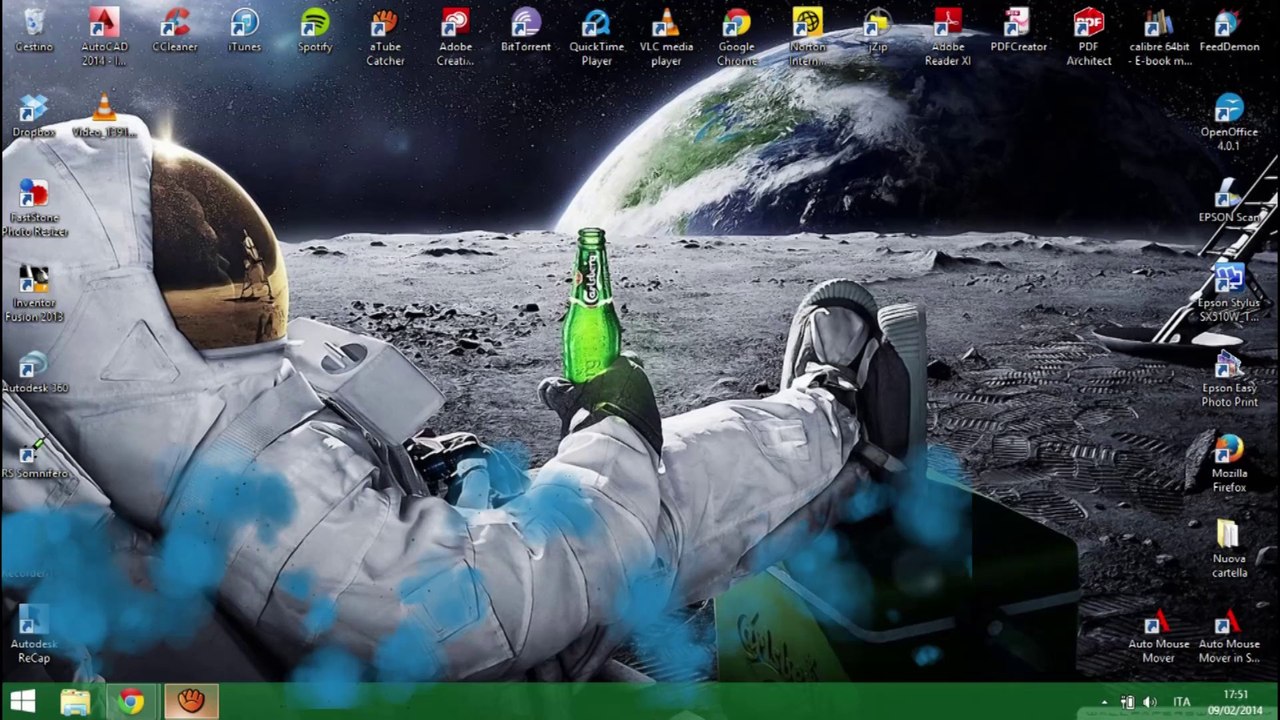Change the ITA input language

[x=1182, y=702]
